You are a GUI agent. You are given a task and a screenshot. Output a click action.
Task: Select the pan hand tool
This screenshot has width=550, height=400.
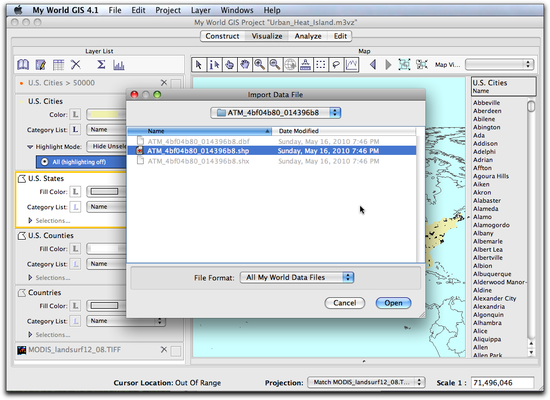[244, 65]
